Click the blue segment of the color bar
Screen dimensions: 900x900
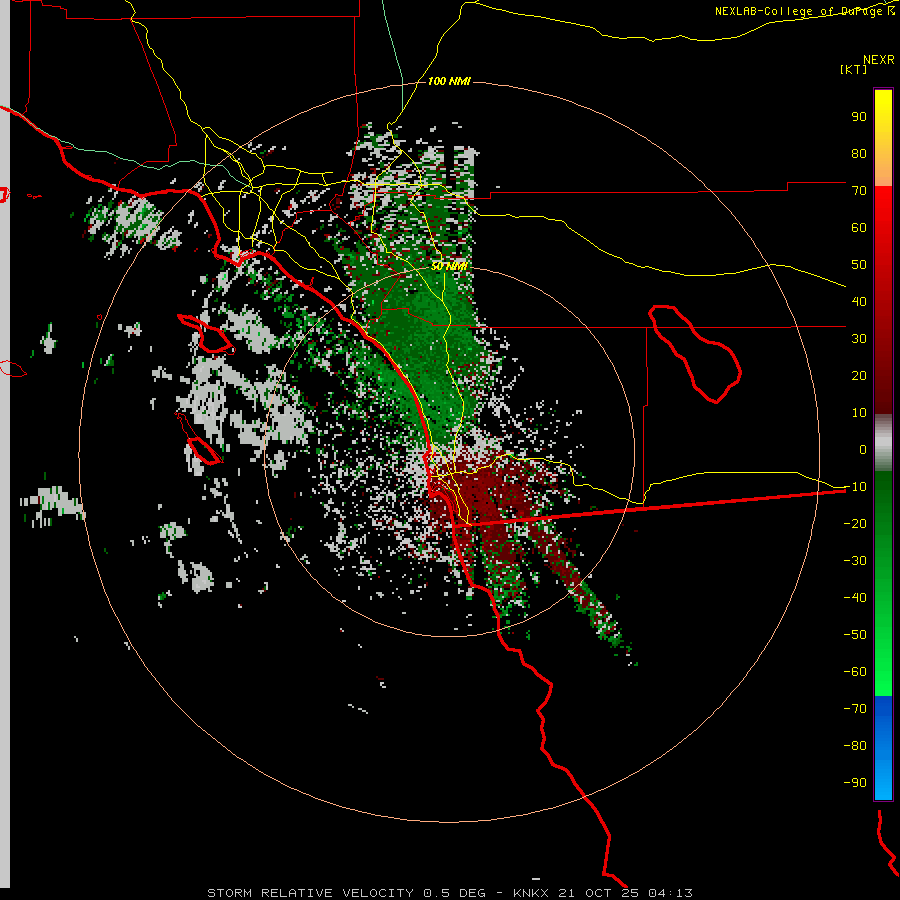(883, 748)
